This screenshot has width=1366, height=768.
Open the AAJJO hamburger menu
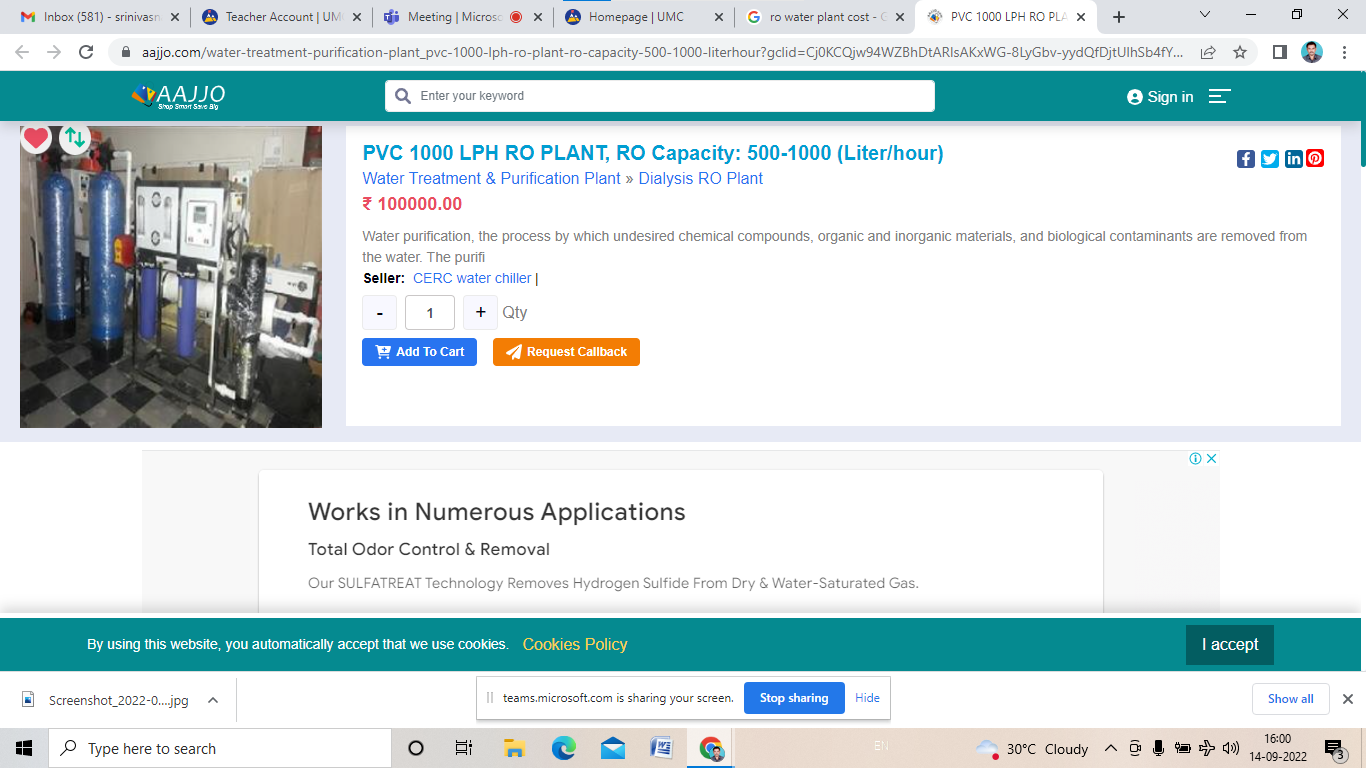[1219, 96]
